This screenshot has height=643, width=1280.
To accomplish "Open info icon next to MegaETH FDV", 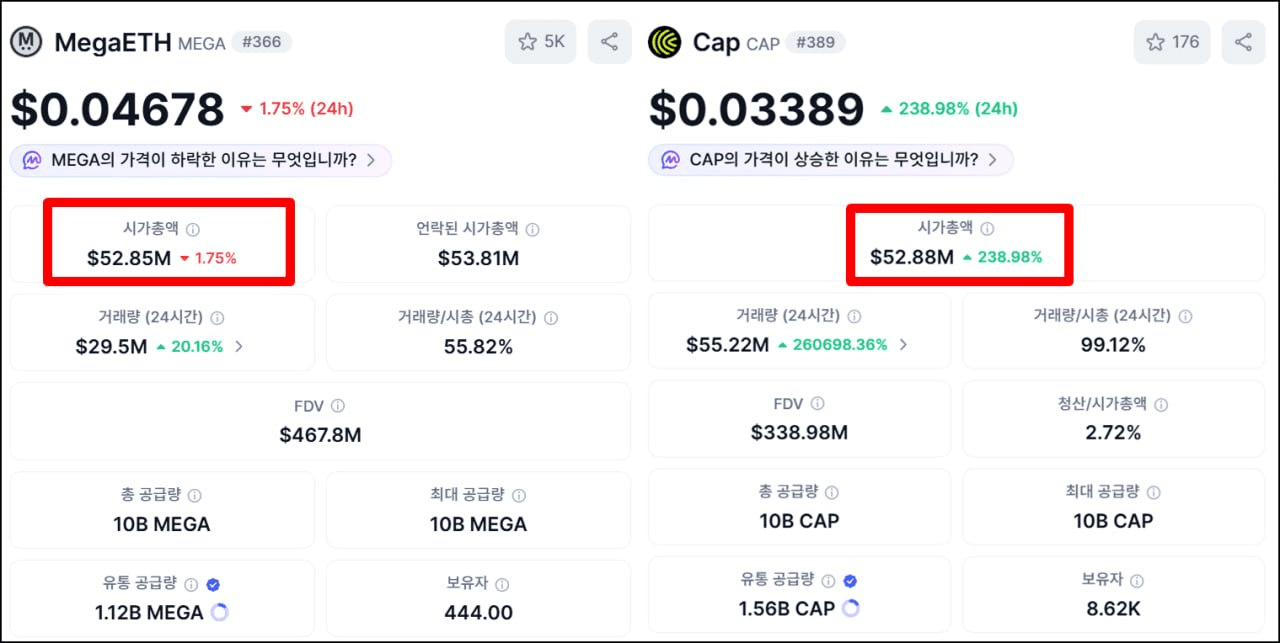I will (x=338, y=405).
